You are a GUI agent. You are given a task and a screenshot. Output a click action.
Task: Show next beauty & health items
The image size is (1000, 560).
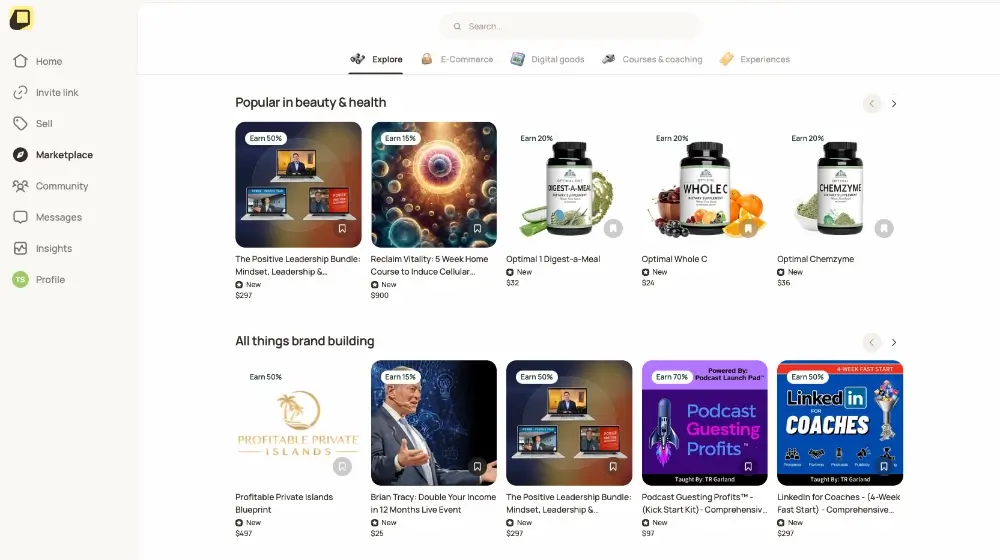[x=893, y=103]
